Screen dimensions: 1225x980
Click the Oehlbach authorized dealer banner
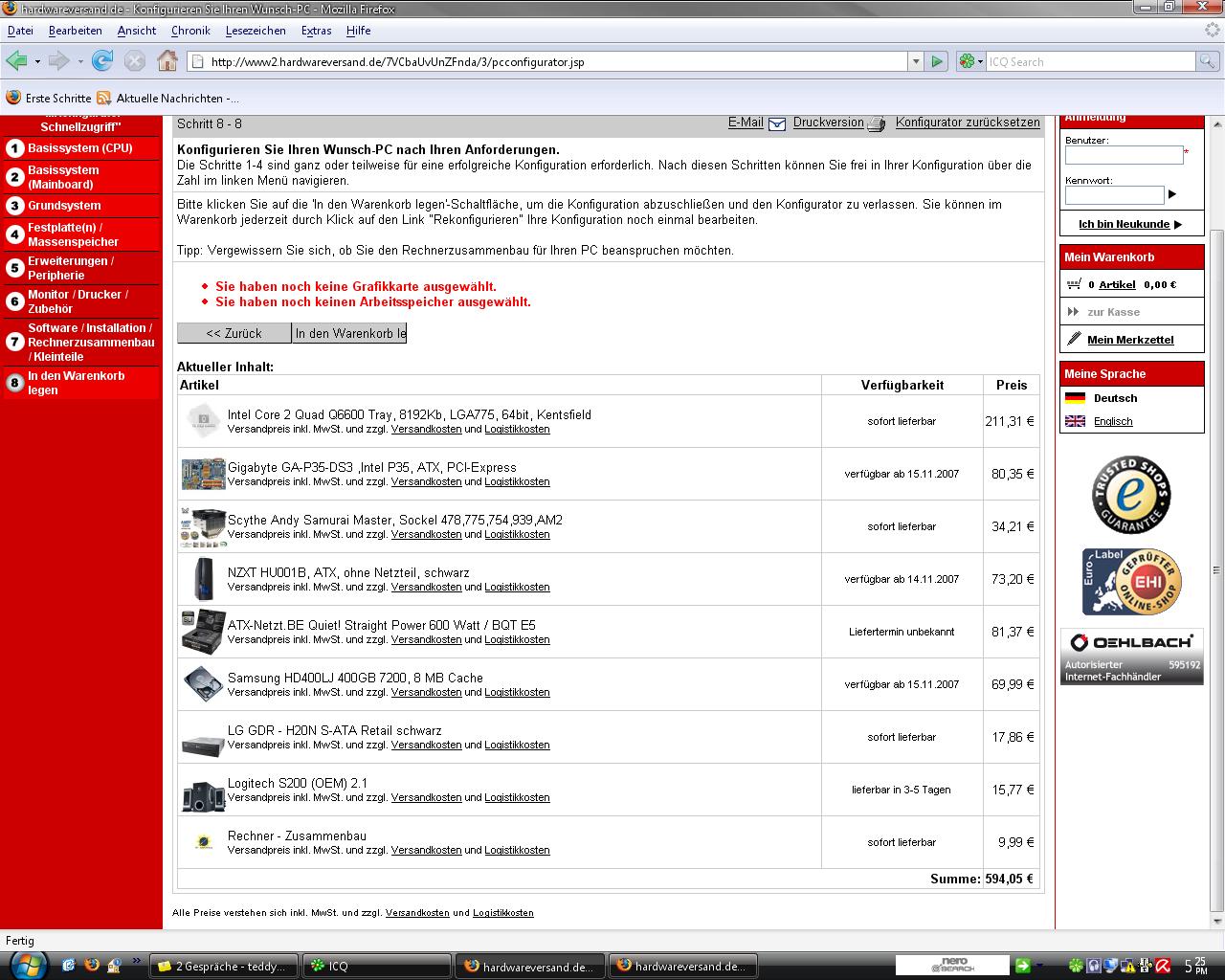pyautogui.click(x=1131, y=657)
